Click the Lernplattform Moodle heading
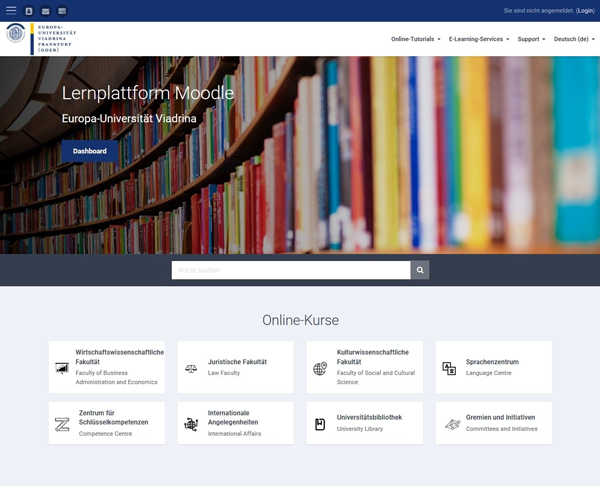This screenshot has height=486, width=600. tap(148, 93)
